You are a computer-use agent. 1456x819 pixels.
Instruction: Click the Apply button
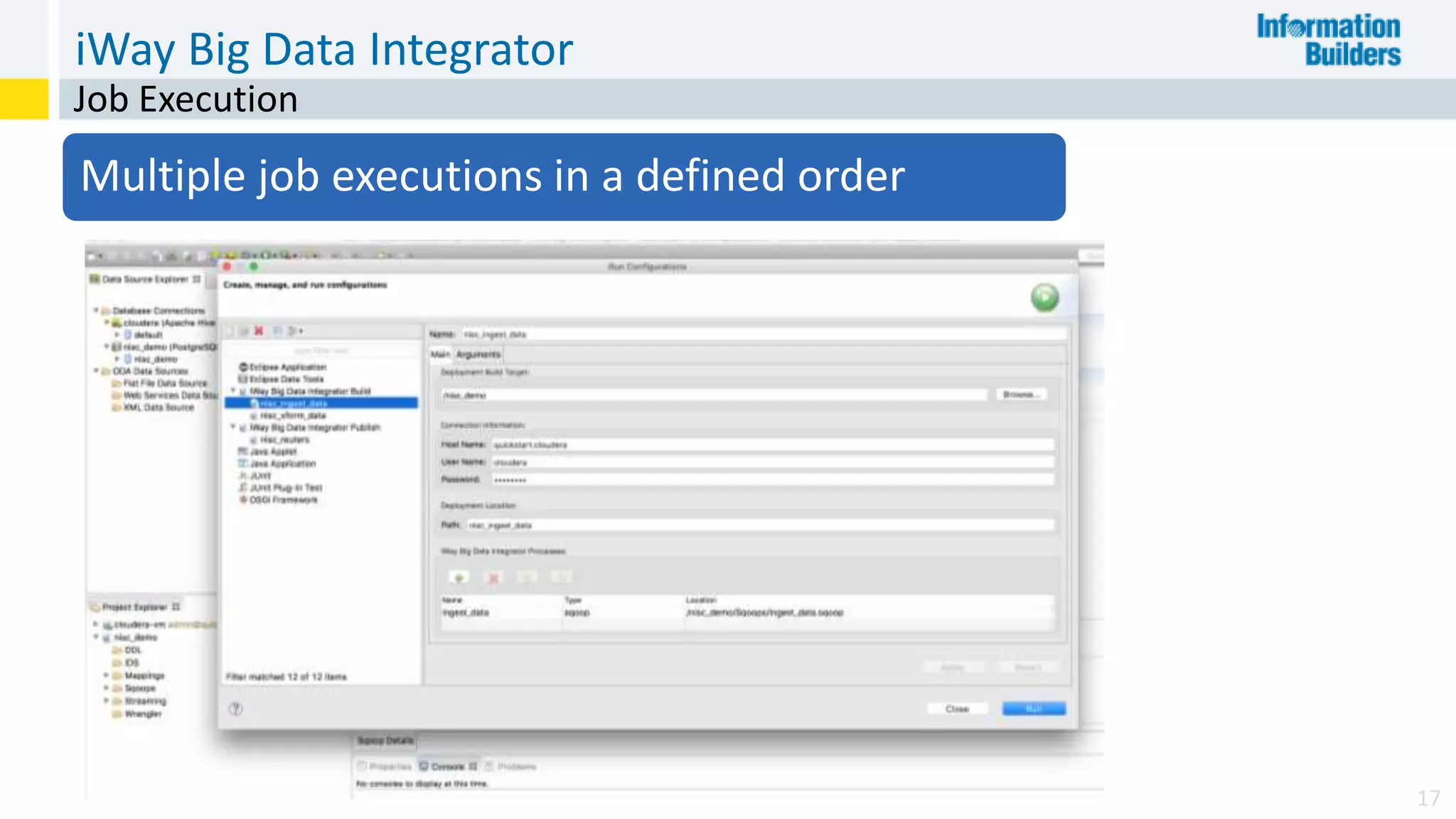pyautogui.click(x=953, y=668)
